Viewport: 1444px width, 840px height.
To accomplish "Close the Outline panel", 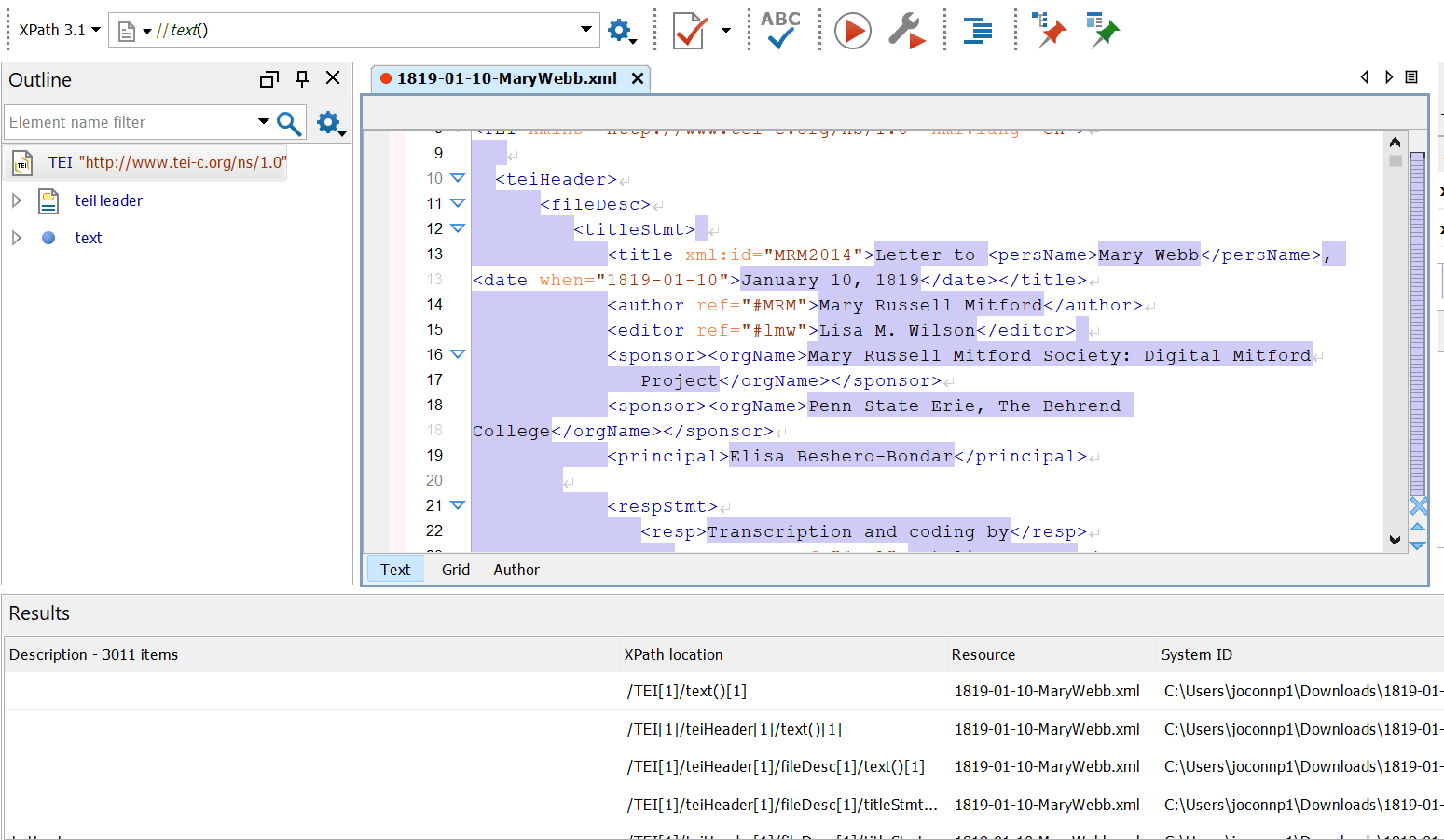I will point(333,78).
